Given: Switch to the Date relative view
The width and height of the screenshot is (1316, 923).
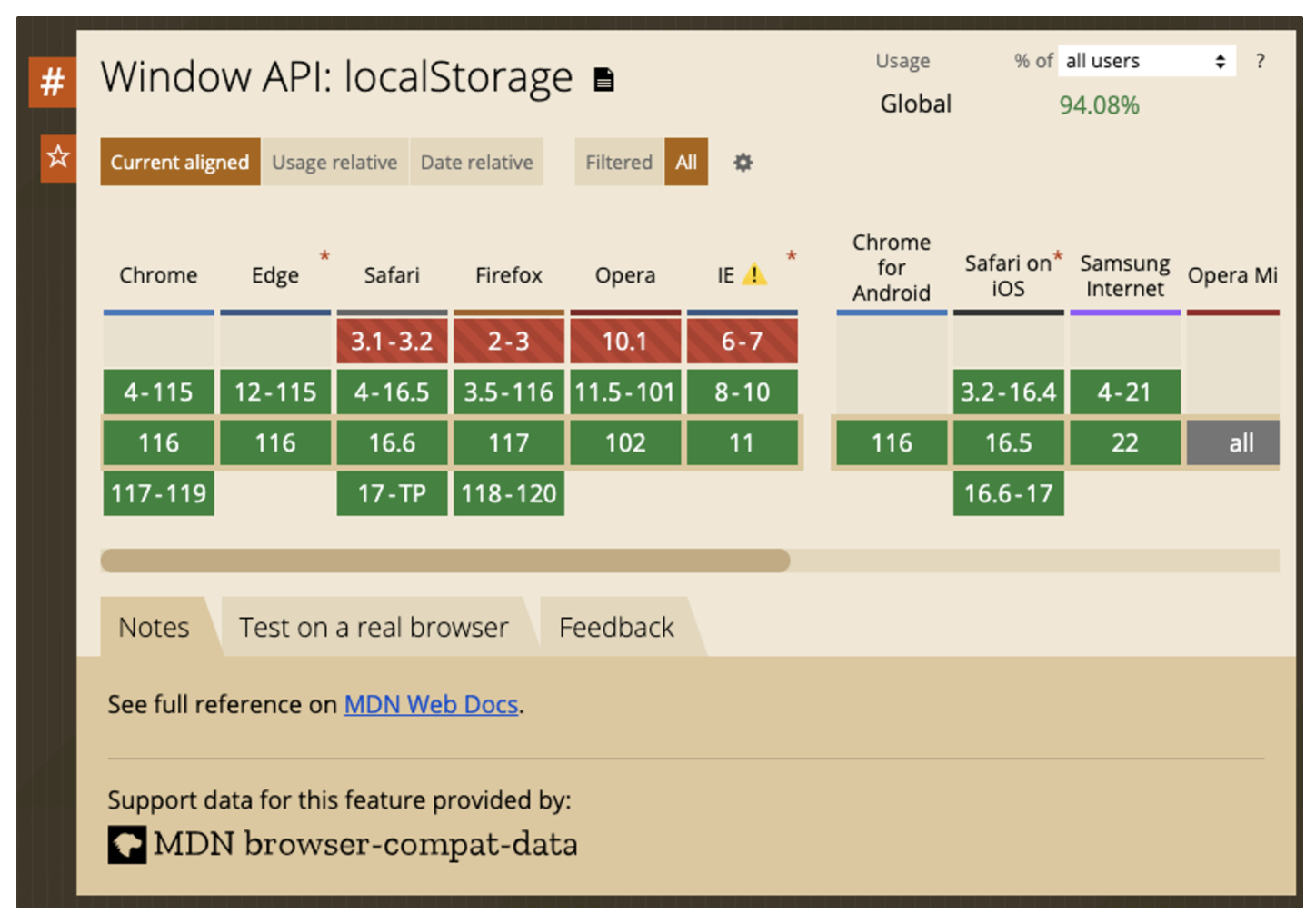Looking at the screenshot, I should tap(476, 162).
